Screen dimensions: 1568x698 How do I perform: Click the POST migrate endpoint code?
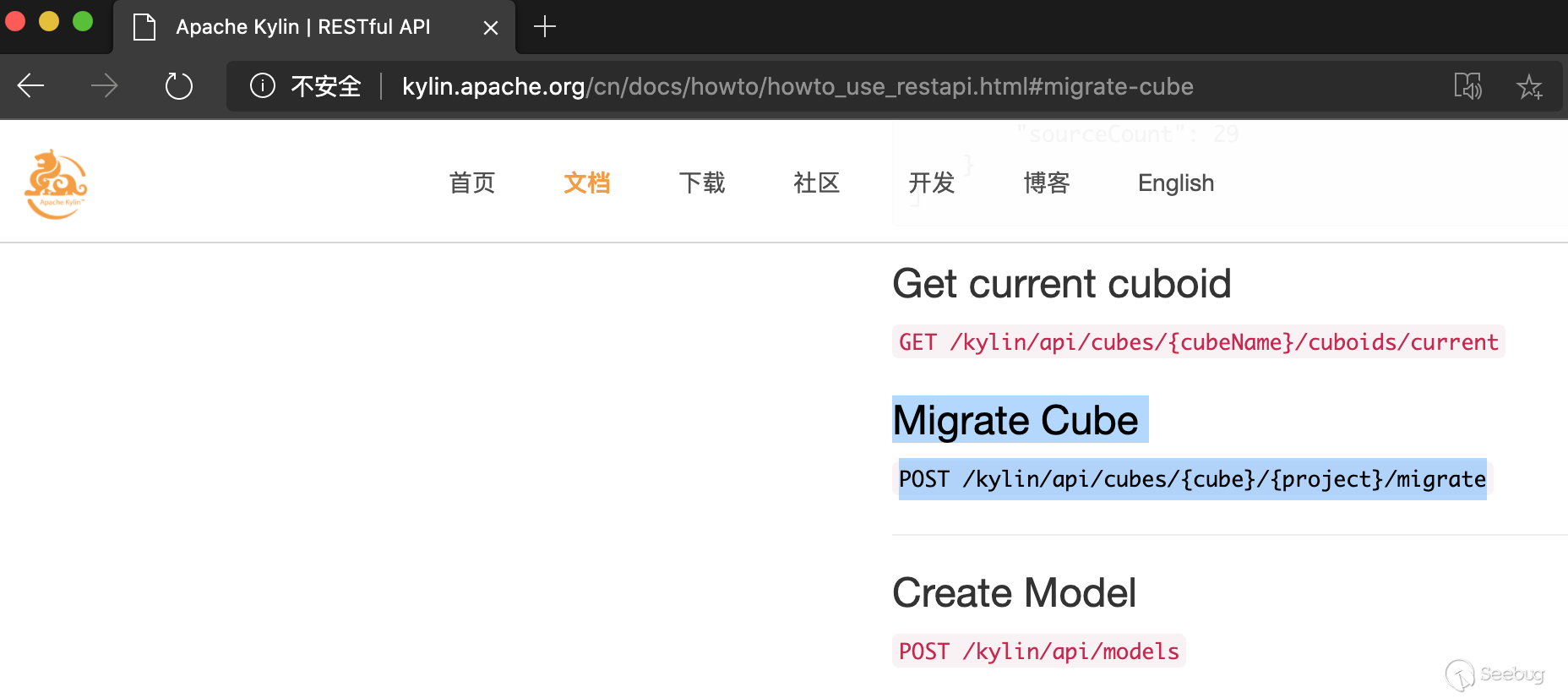[1191, 479]
